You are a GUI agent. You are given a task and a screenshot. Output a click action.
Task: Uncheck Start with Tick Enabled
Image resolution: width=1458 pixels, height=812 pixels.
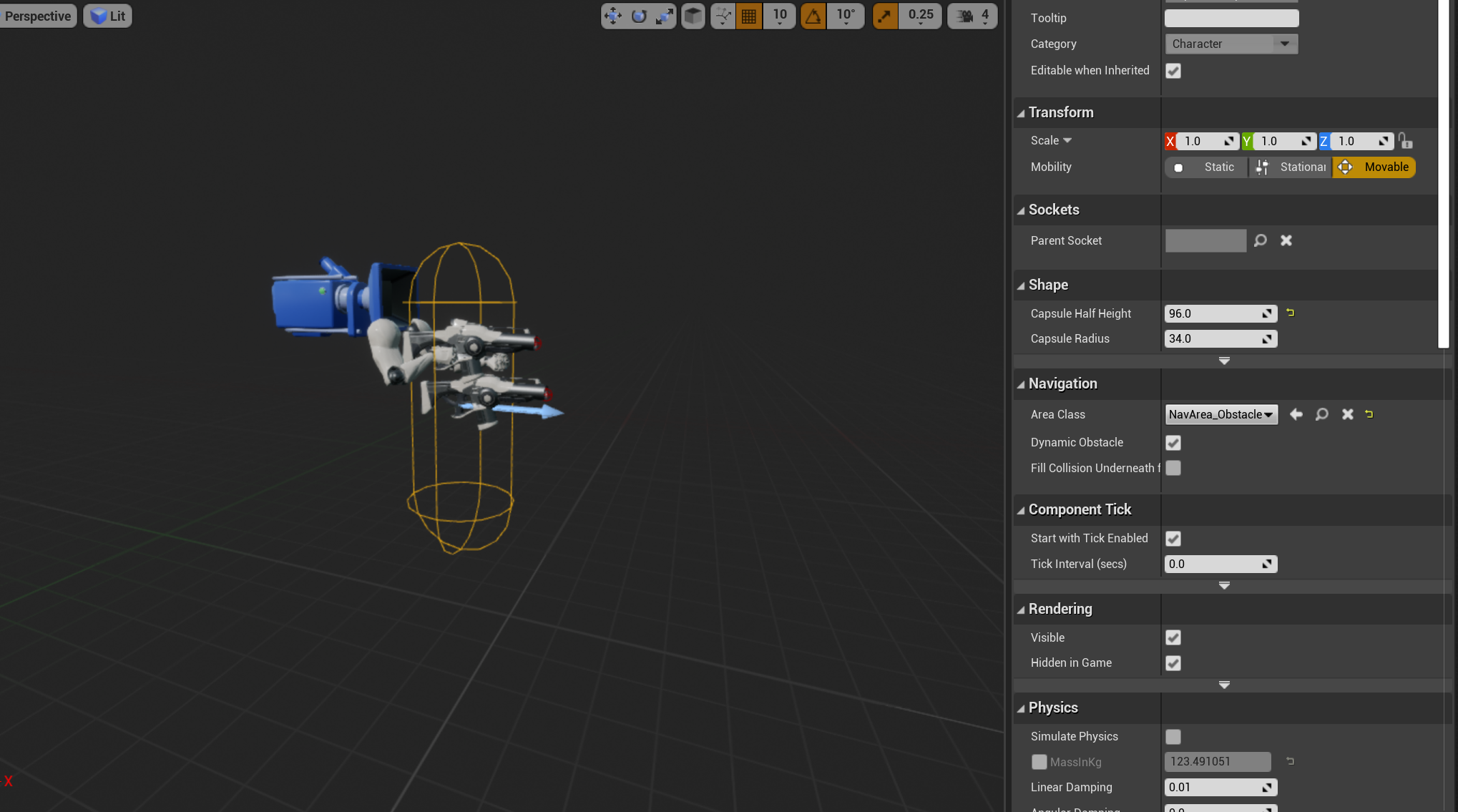[1173, 538]
